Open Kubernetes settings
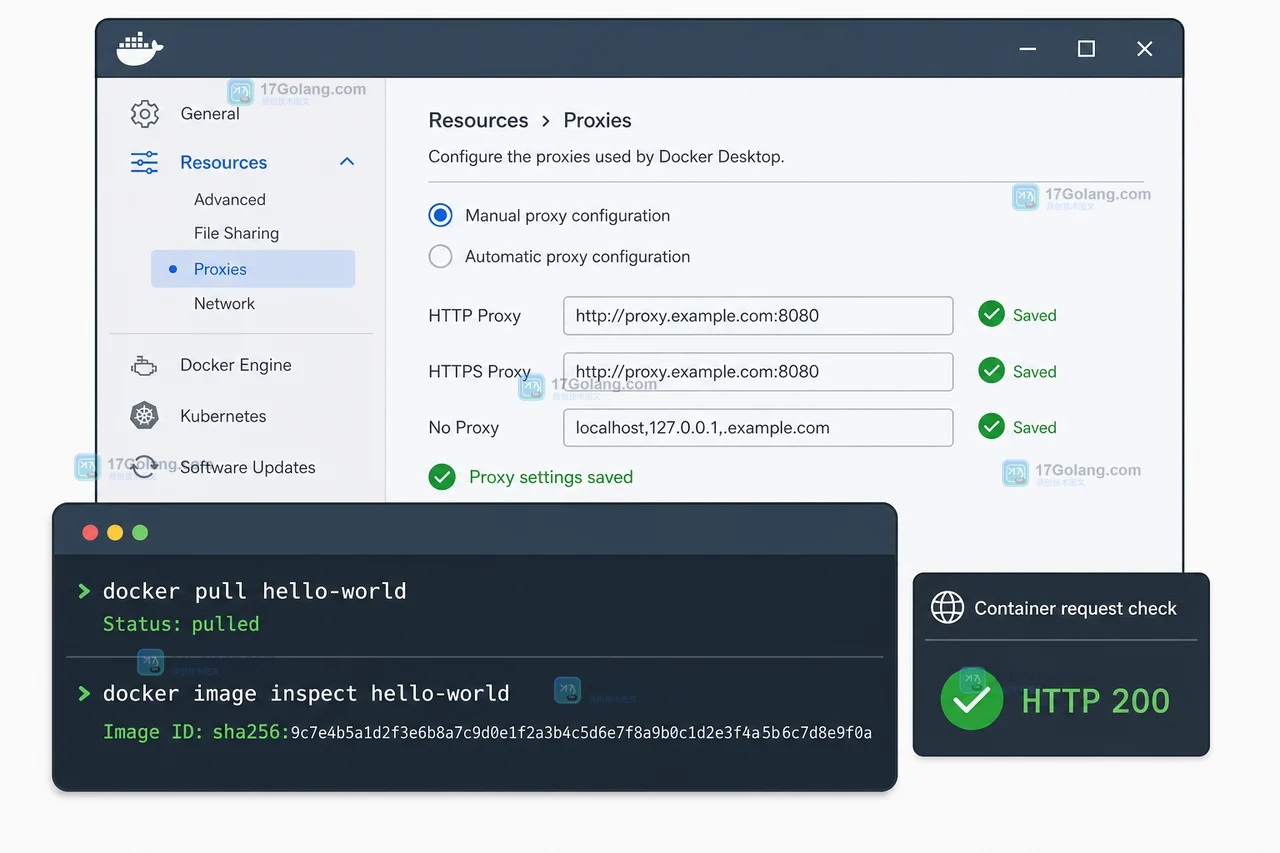Viewport: 1280px width, 853px height. [223, 416]
